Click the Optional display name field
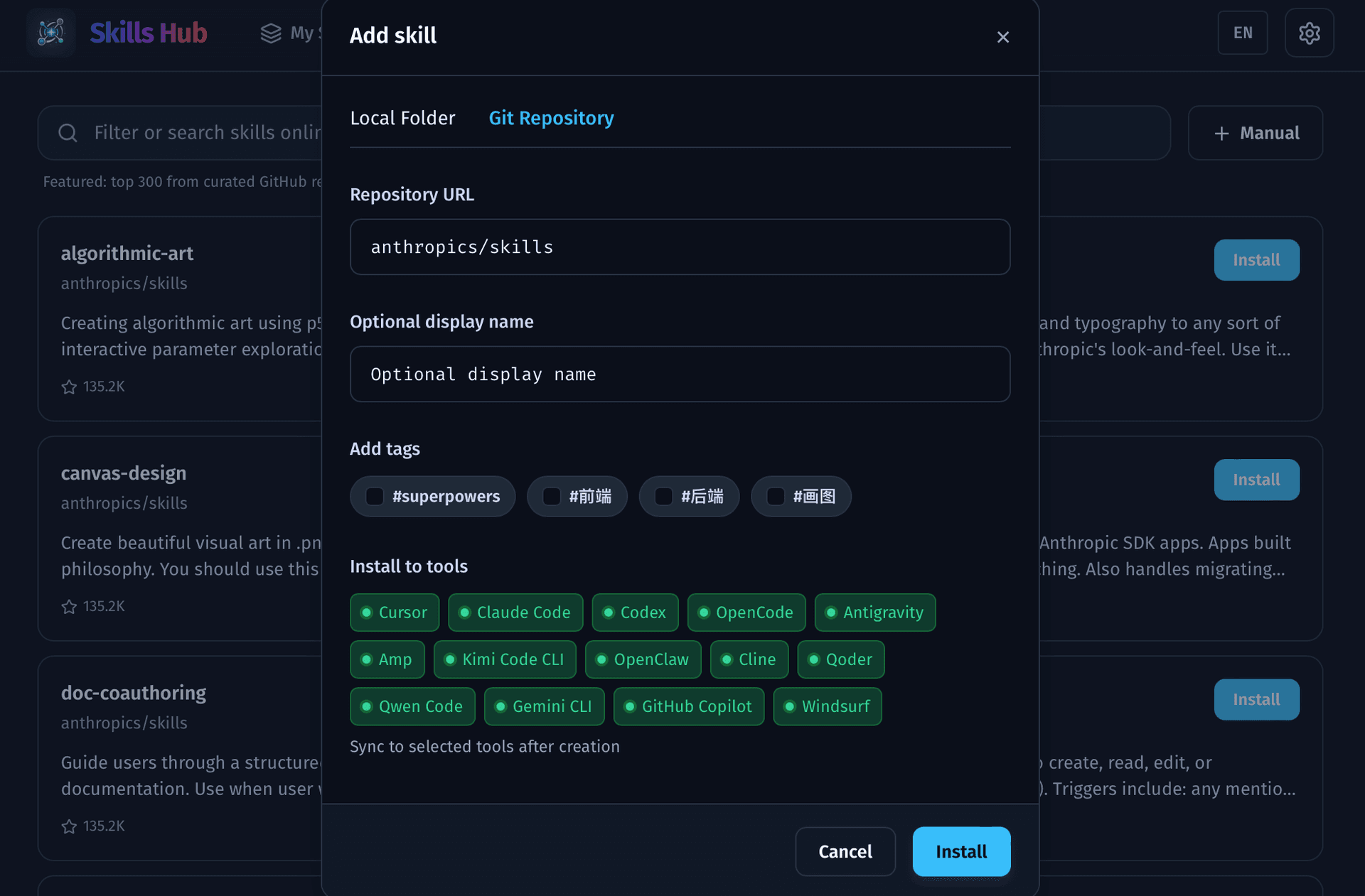The image size is (1365, 896). point(680,374)
